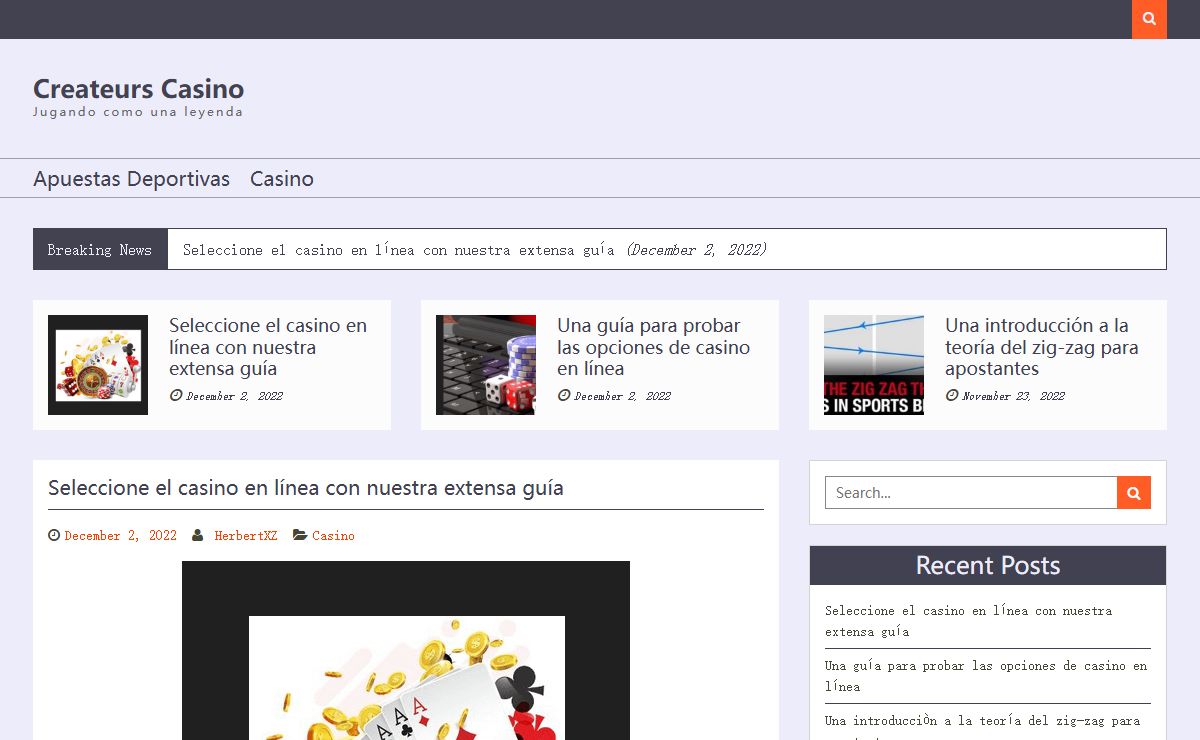Click clock icon under first featured card

(x=175, y=395)
